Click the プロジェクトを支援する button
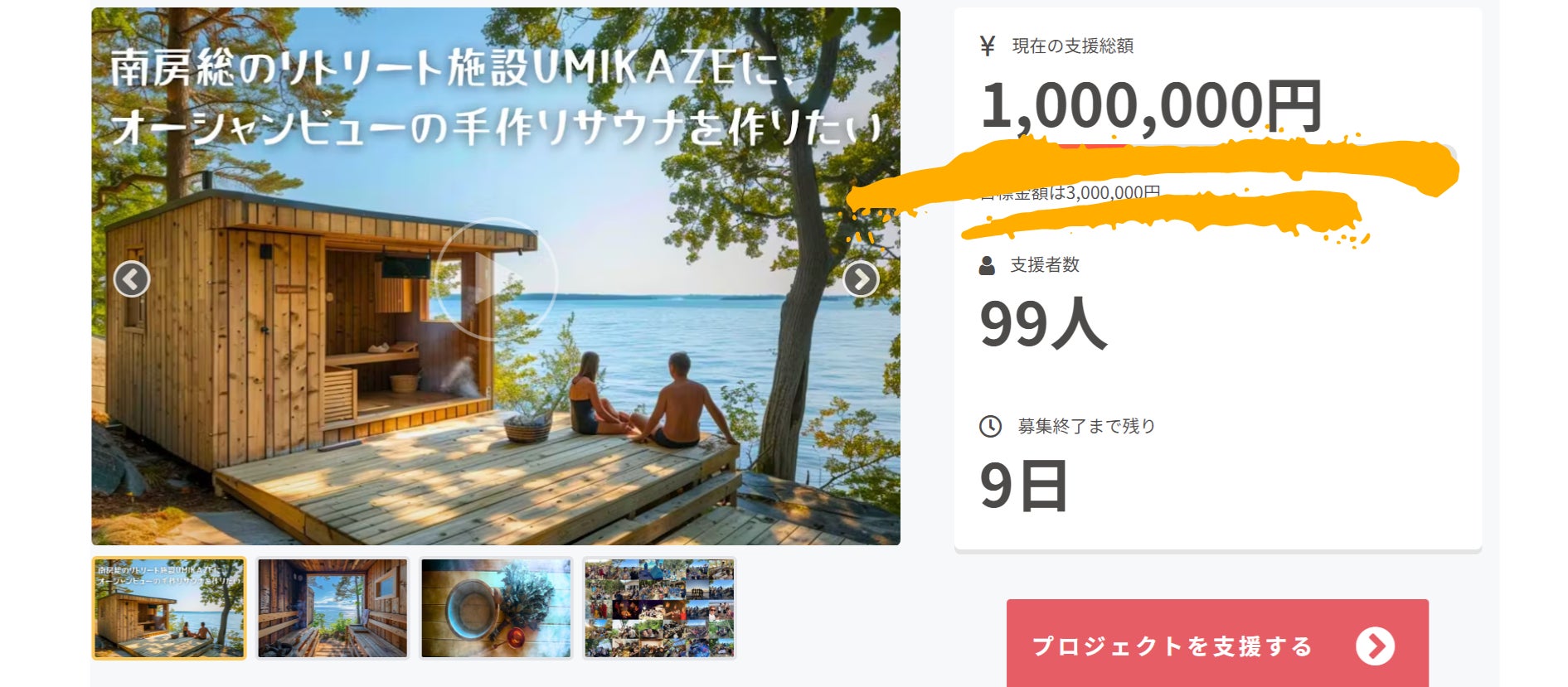 click(1217, 645)
